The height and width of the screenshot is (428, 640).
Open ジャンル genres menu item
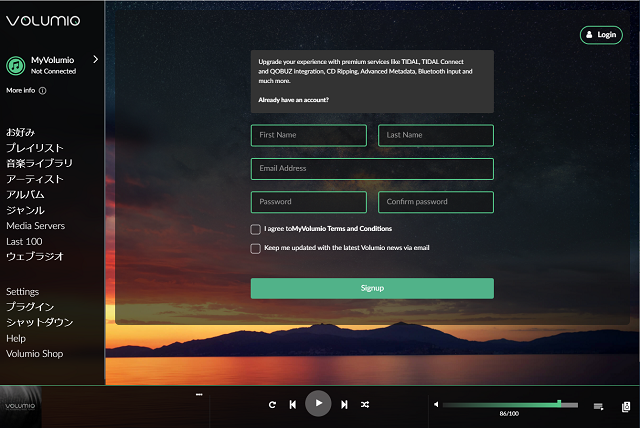point(25,210)
